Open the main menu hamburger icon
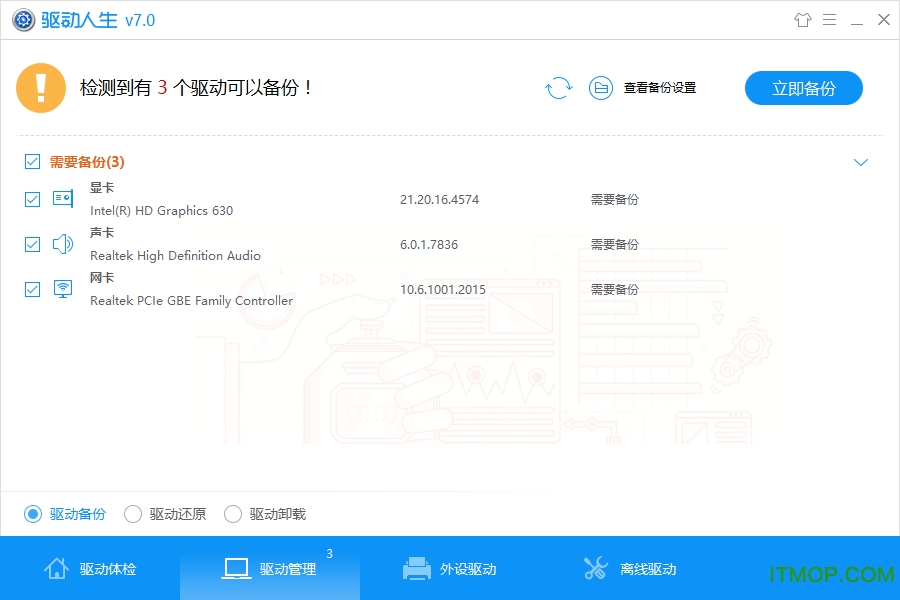 pyautogui.click(x=829, y=20)
